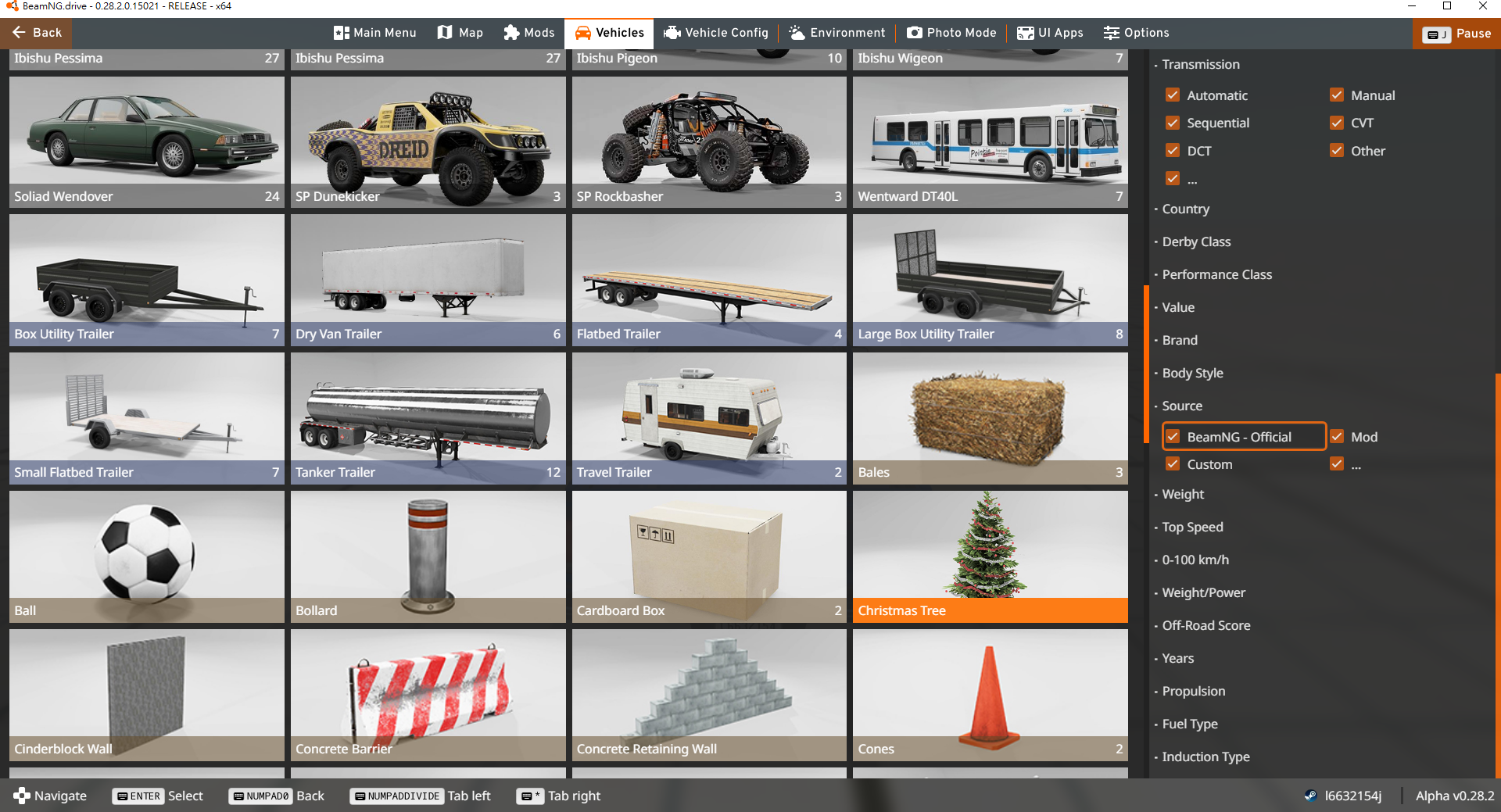Select the SP Dunekicker vehicle
The width and height of the screenshot is (1501, 812).
(x=428, y=142)
